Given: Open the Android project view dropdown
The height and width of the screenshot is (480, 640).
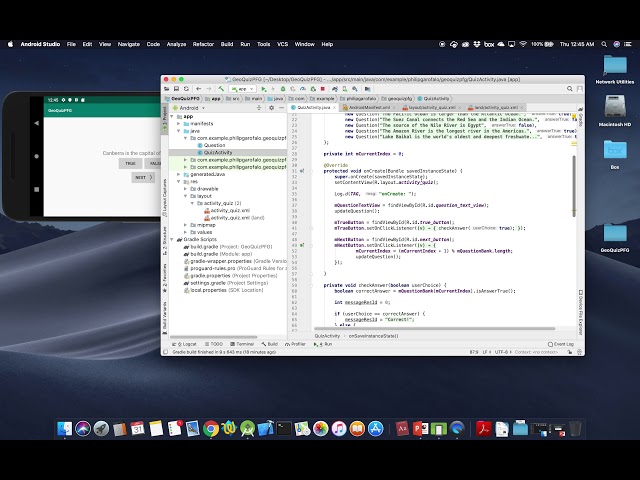Looking at the screenshot, I should click(x=189, y=108).
